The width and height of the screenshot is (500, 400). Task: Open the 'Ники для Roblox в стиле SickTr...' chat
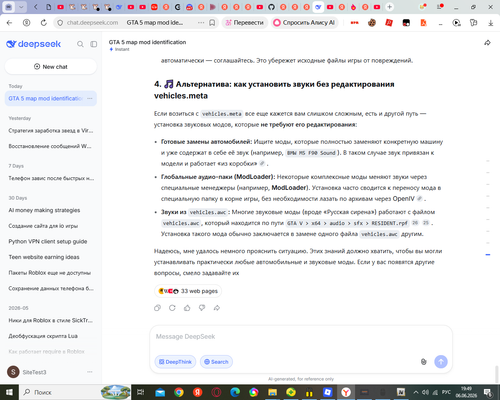click(51, 320)
